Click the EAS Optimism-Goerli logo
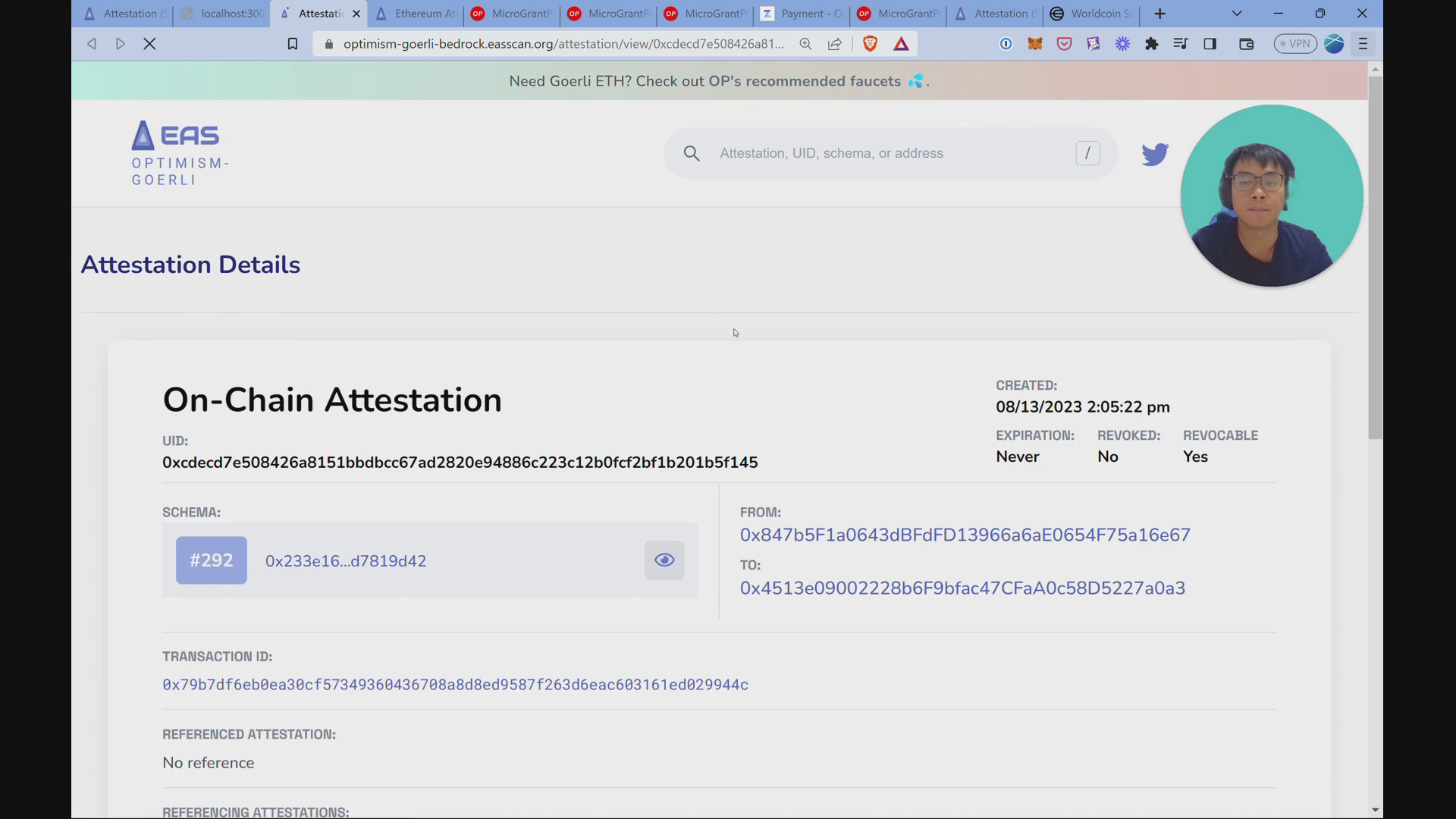Viewport: 1456px width, 819px height. point(180,153)
